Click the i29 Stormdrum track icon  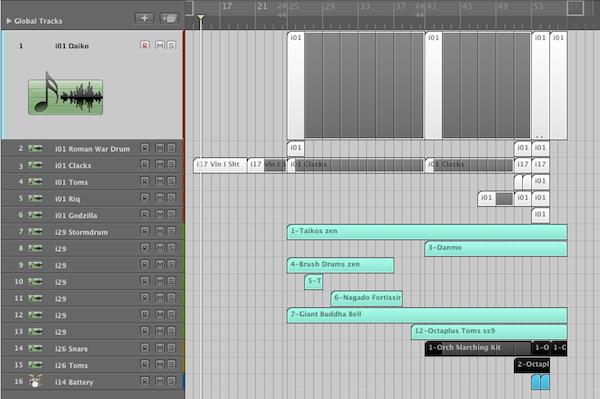(x=35, y=231)
